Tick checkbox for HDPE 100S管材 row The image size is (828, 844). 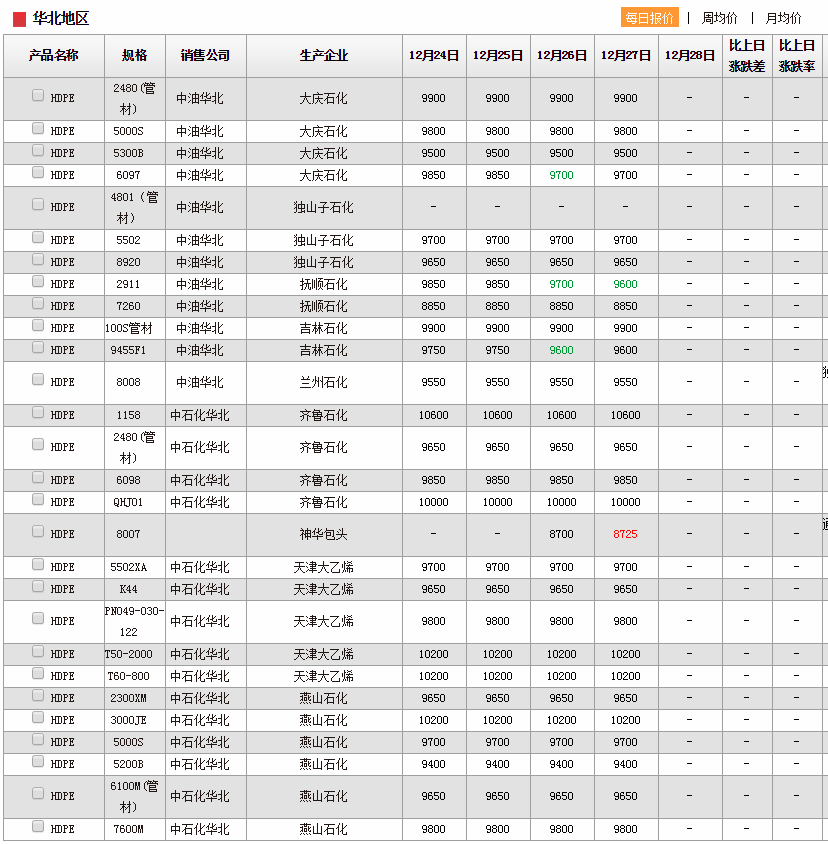point(38,326)
